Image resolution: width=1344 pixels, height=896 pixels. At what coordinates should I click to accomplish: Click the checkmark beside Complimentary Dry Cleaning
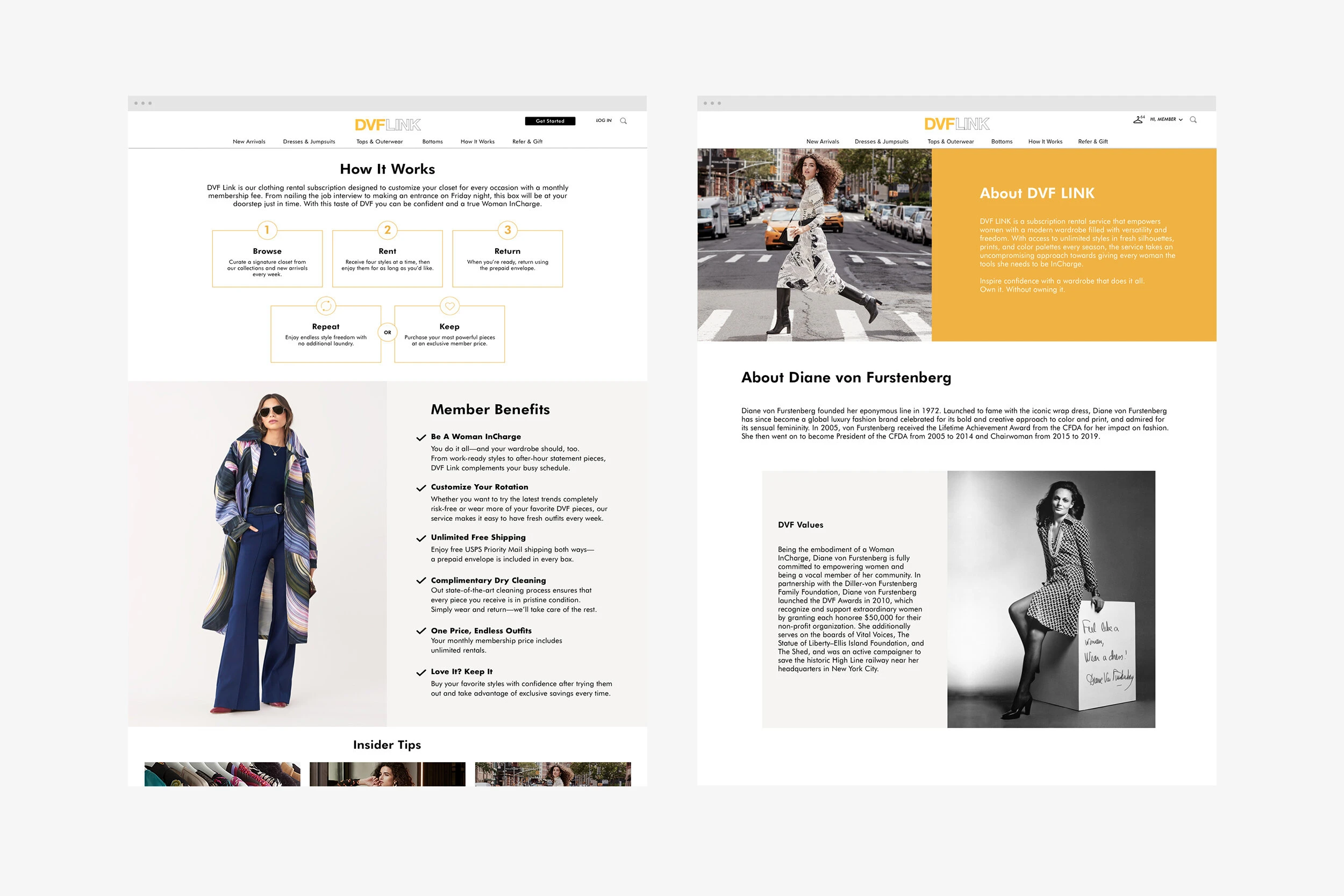coord(421,580)
